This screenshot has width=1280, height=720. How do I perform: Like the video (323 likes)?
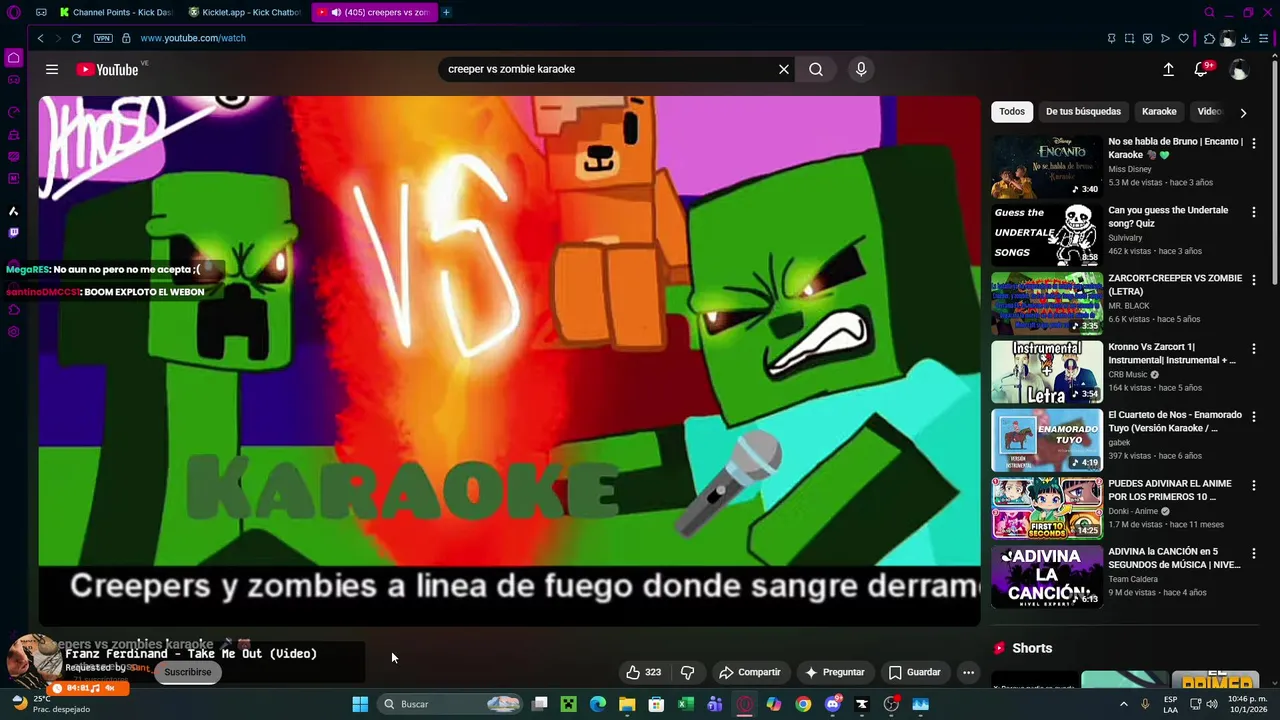click(x=643, y=672)
